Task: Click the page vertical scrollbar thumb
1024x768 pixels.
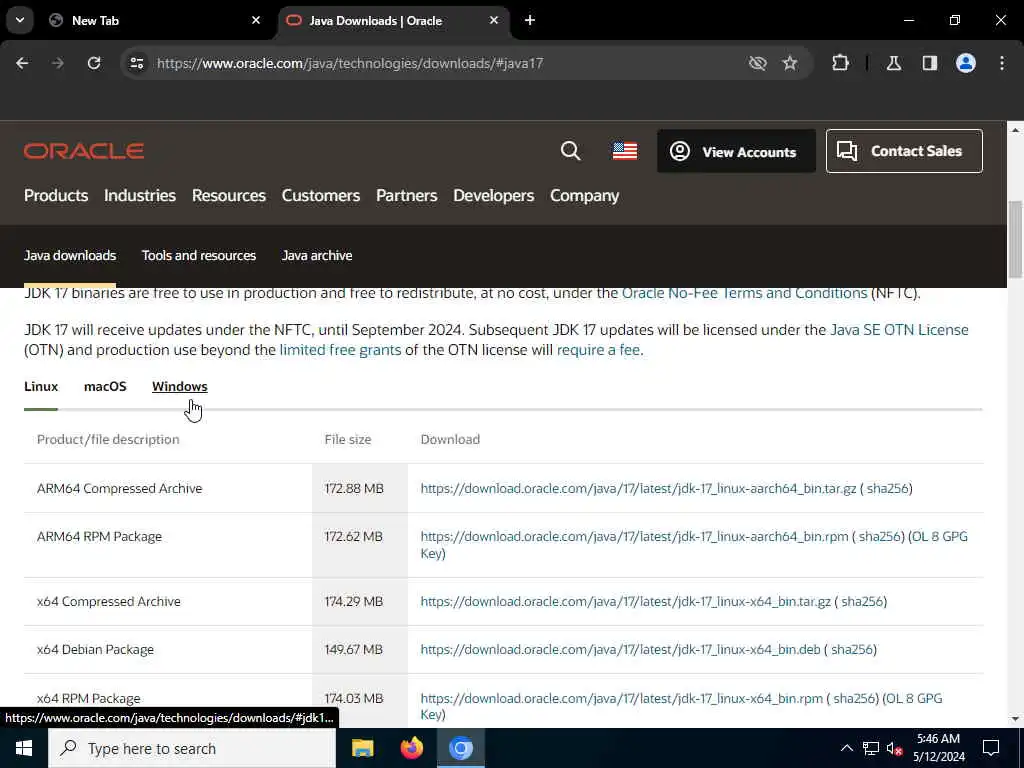Action: (1015, 238)
